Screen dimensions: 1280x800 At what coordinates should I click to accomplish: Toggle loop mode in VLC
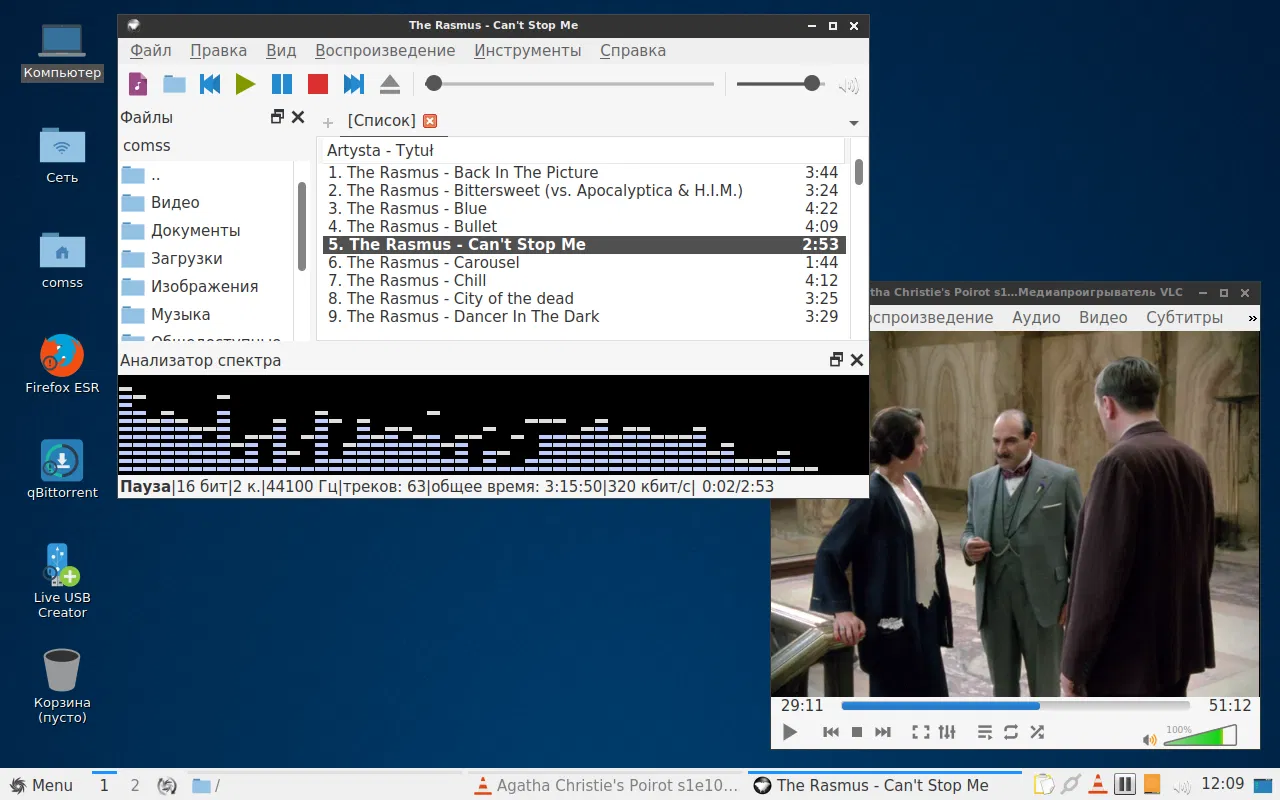click(x=1011, y=732)
